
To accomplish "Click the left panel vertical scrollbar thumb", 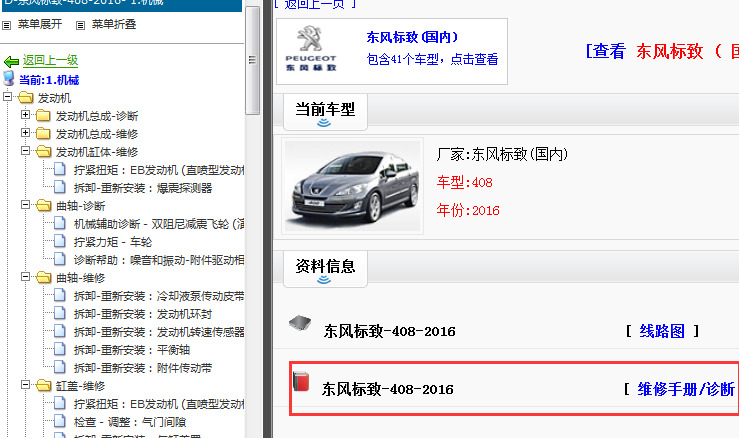I will click(253, 60).
